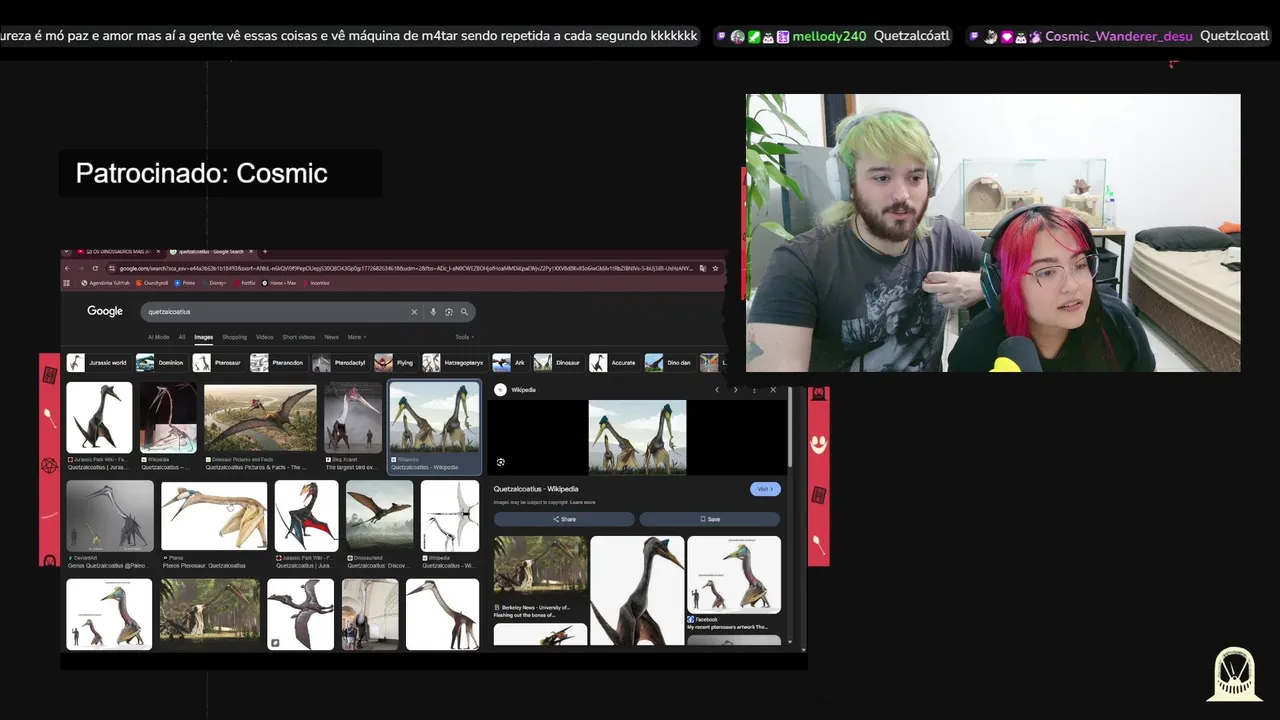Open the Blog Xcaret largest bird thumbnail
This screenshot has width=1280, height=720.
352,417
